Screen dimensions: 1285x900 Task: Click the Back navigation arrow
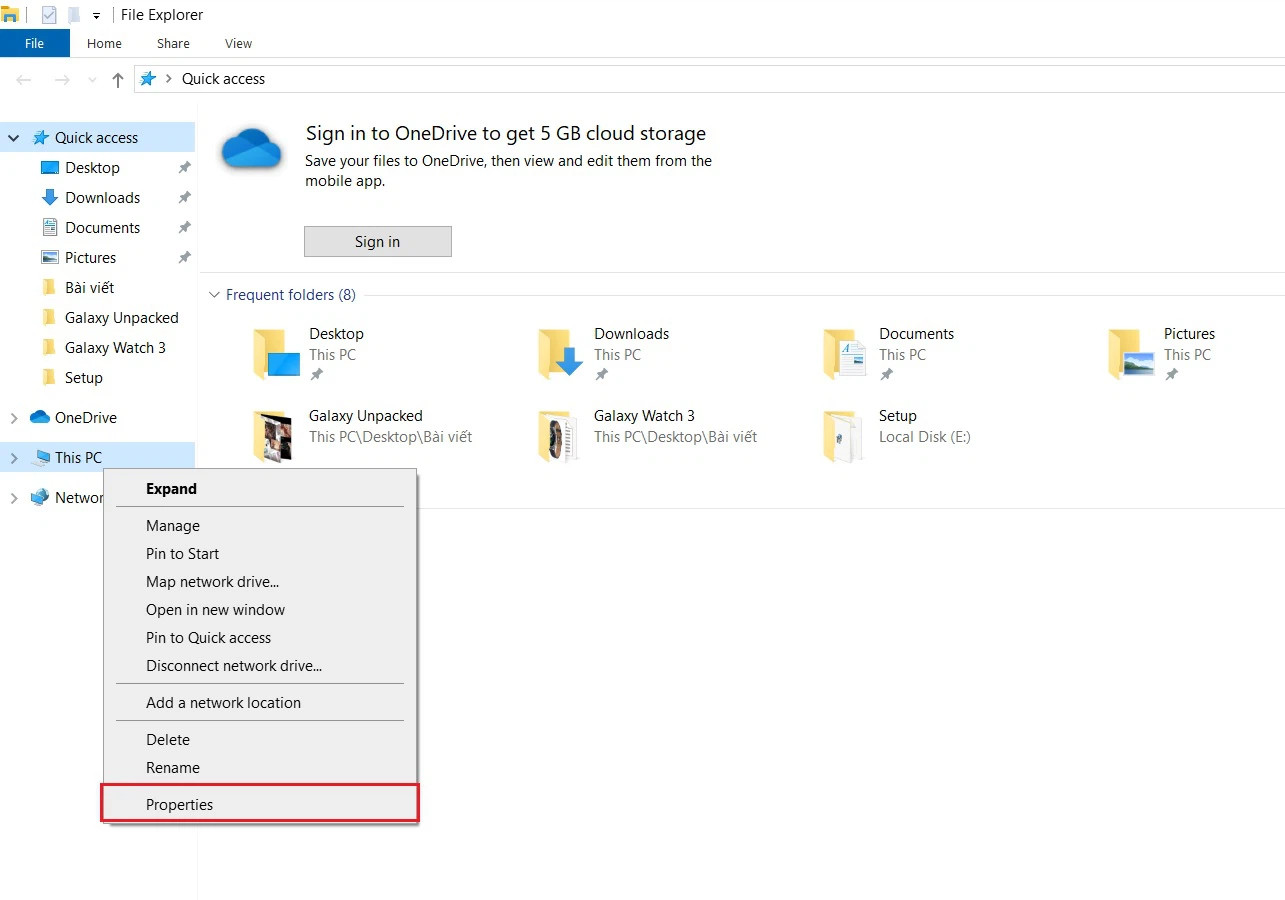point(24,79)
